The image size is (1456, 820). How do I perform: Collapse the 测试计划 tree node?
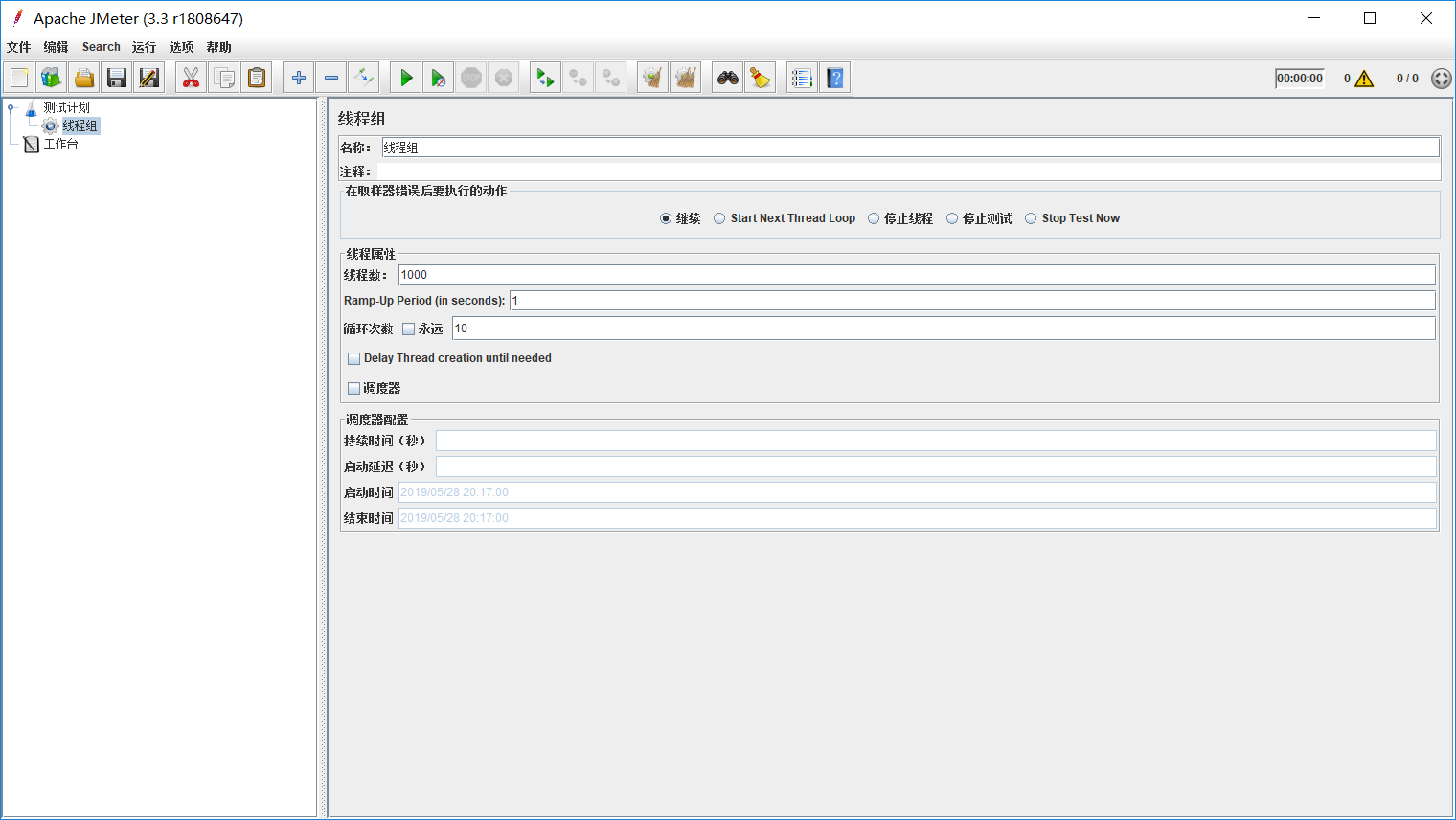(x=10, y=106)
